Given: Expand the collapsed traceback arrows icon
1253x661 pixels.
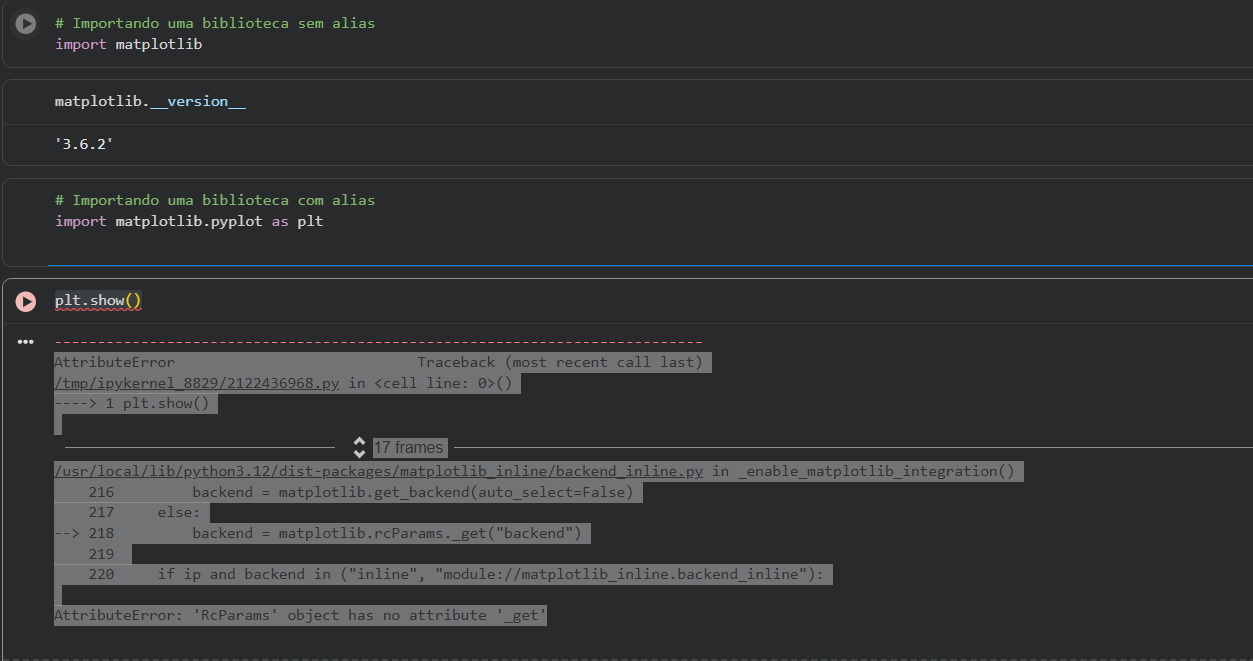Looking at the screenshot, I should coord(359,447).
